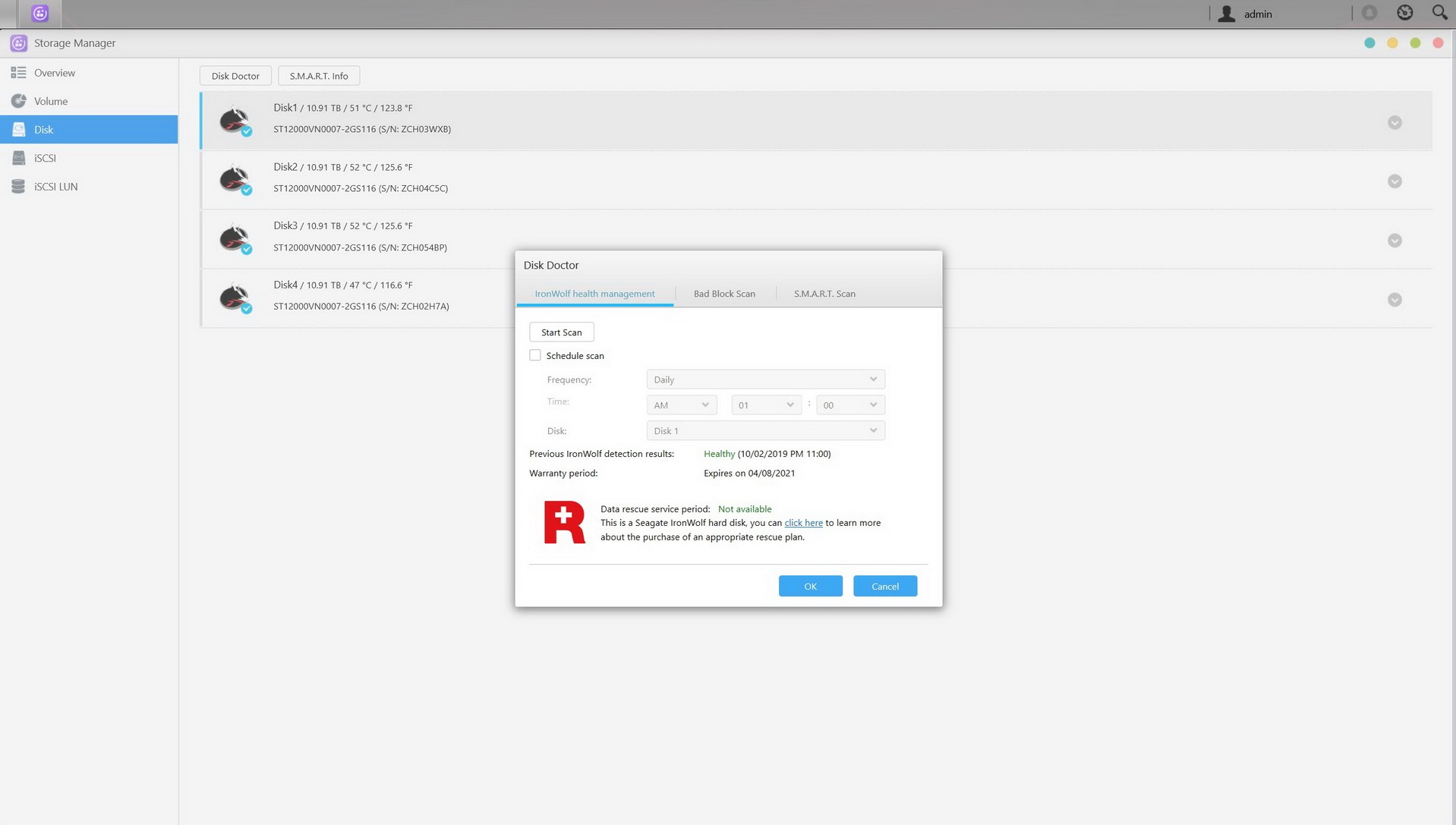Click the Disk2 drive icon
This screenshot has height=825, width=1456.
tap(235, 180)
